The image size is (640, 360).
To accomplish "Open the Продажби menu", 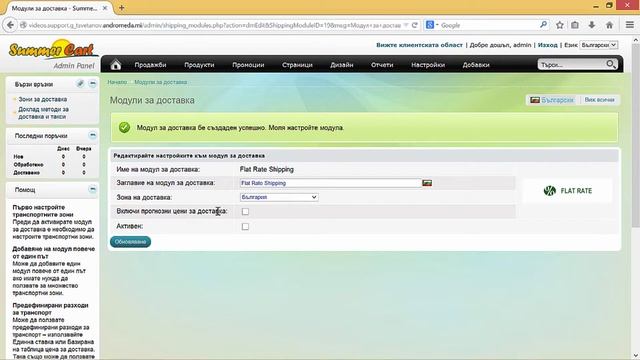I will point(150,65).
